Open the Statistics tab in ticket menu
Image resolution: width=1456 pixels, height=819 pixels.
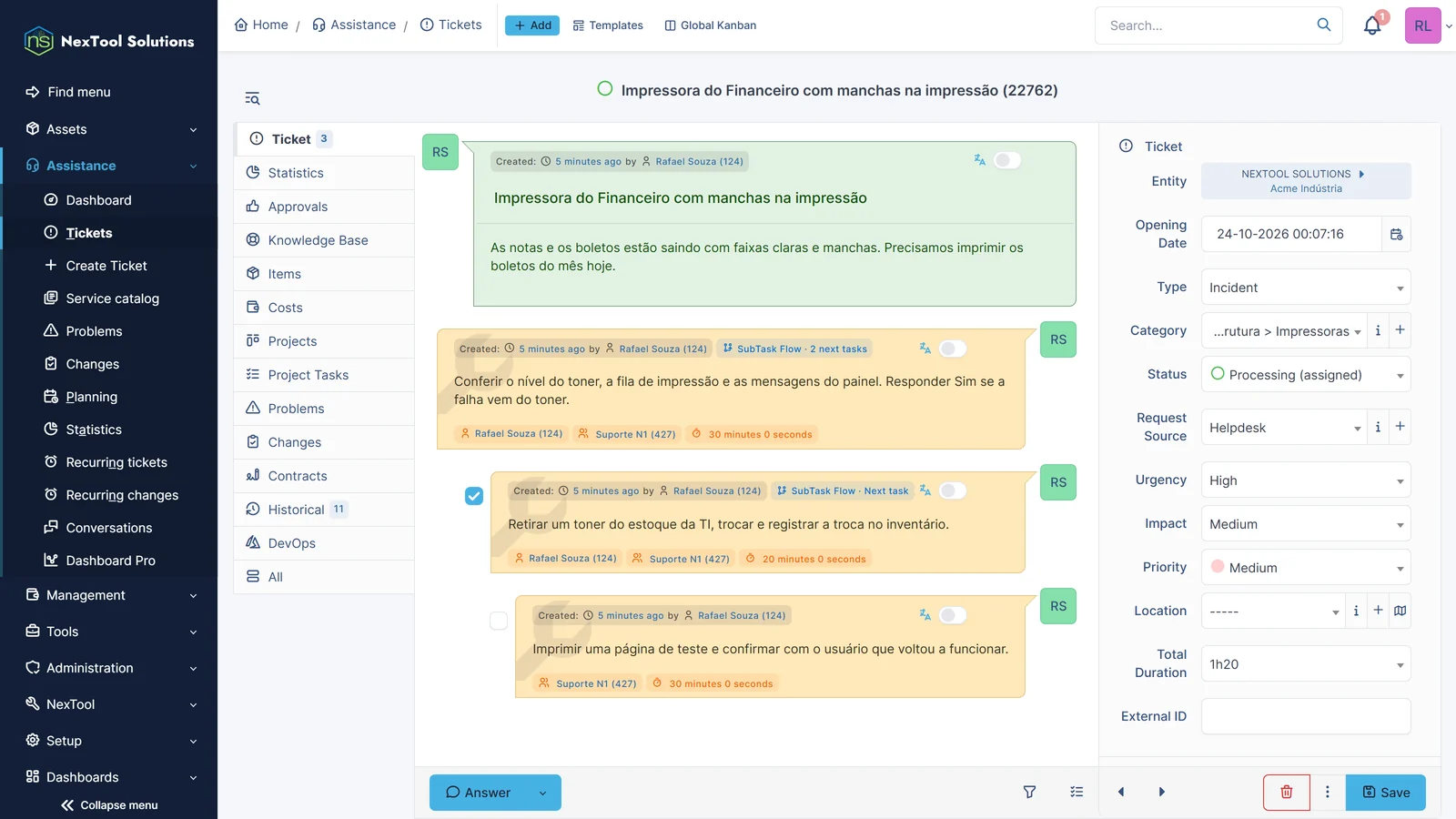325,173
